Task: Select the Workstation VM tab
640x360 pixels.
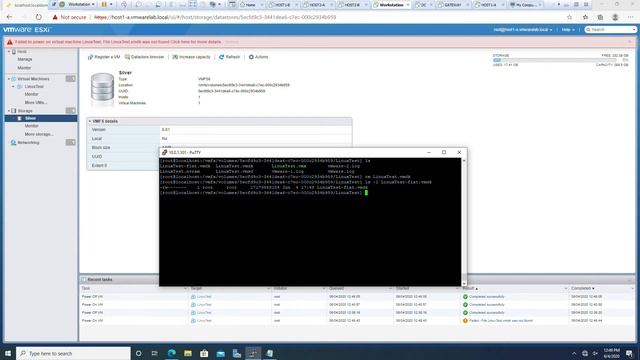Action: (391, 5)
